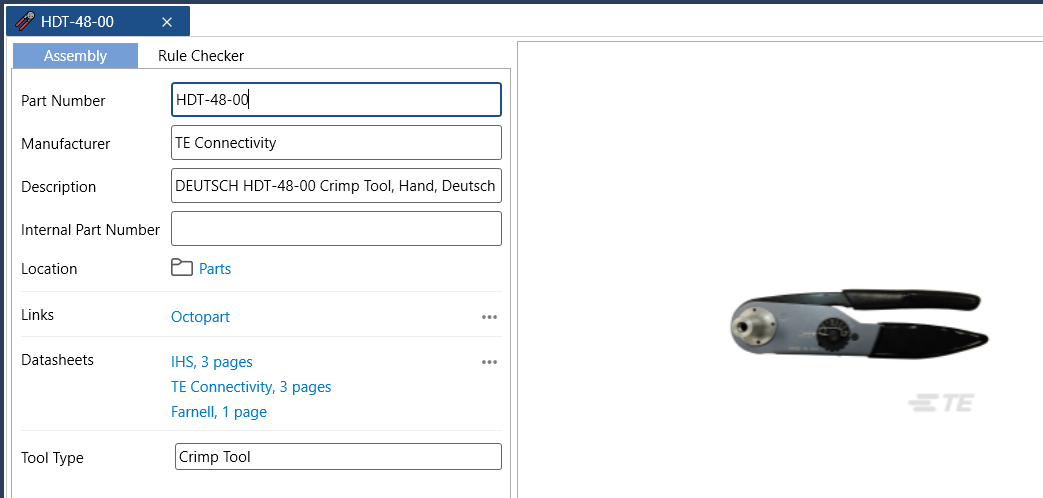Click the Manufacturer field with TE Connectivity

click(336, 142)
